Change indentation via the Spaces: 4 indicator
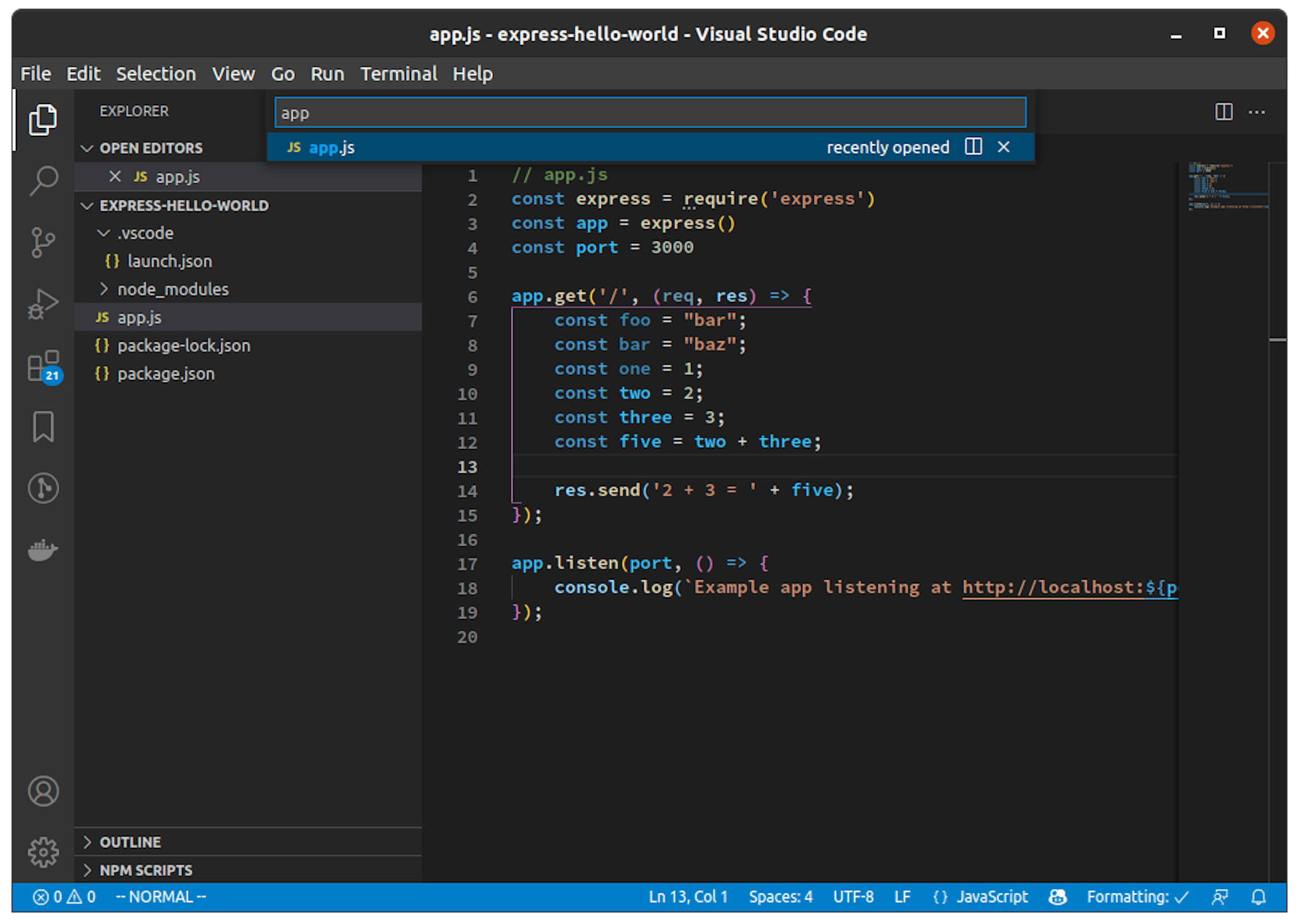Viewport: 1299px width, 924px height. [x=781, y=897]
